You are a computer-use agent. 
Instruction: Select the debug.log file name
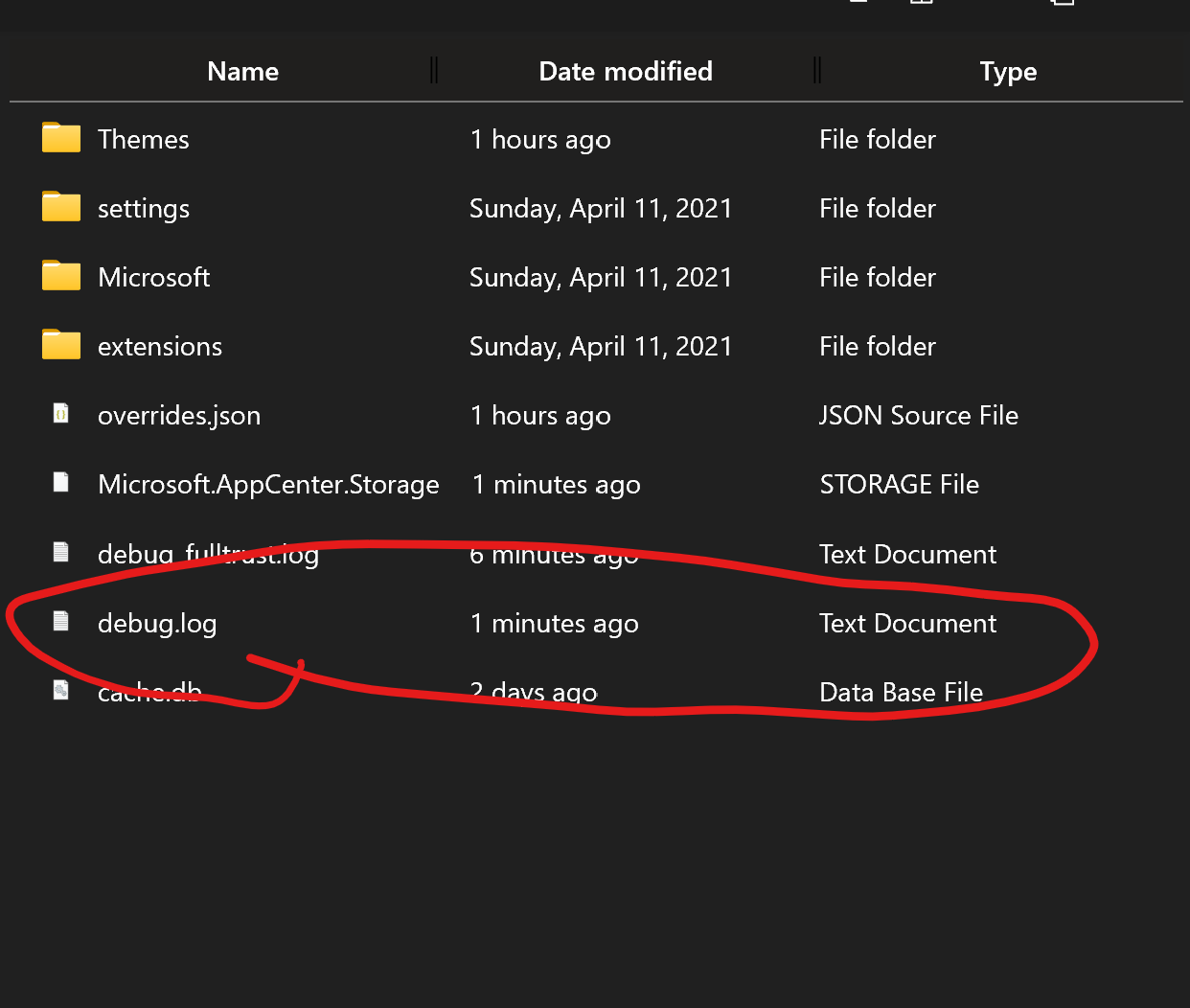pos(157,624)
